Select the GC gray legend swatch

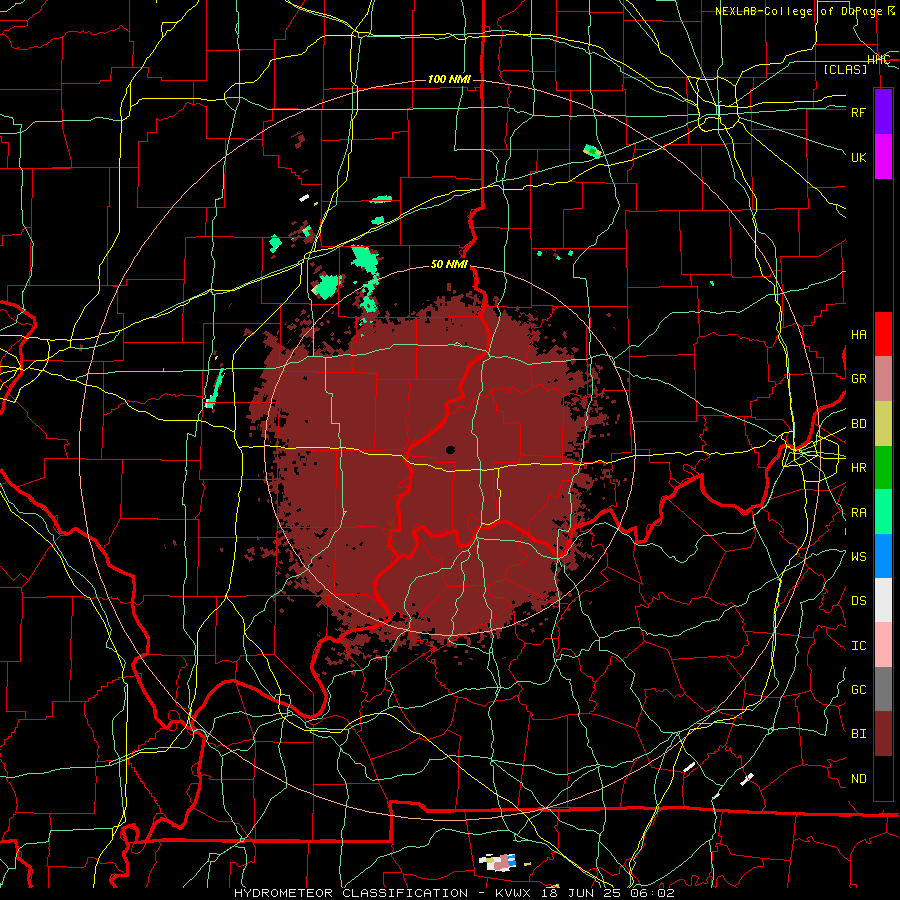click(883, 689)
